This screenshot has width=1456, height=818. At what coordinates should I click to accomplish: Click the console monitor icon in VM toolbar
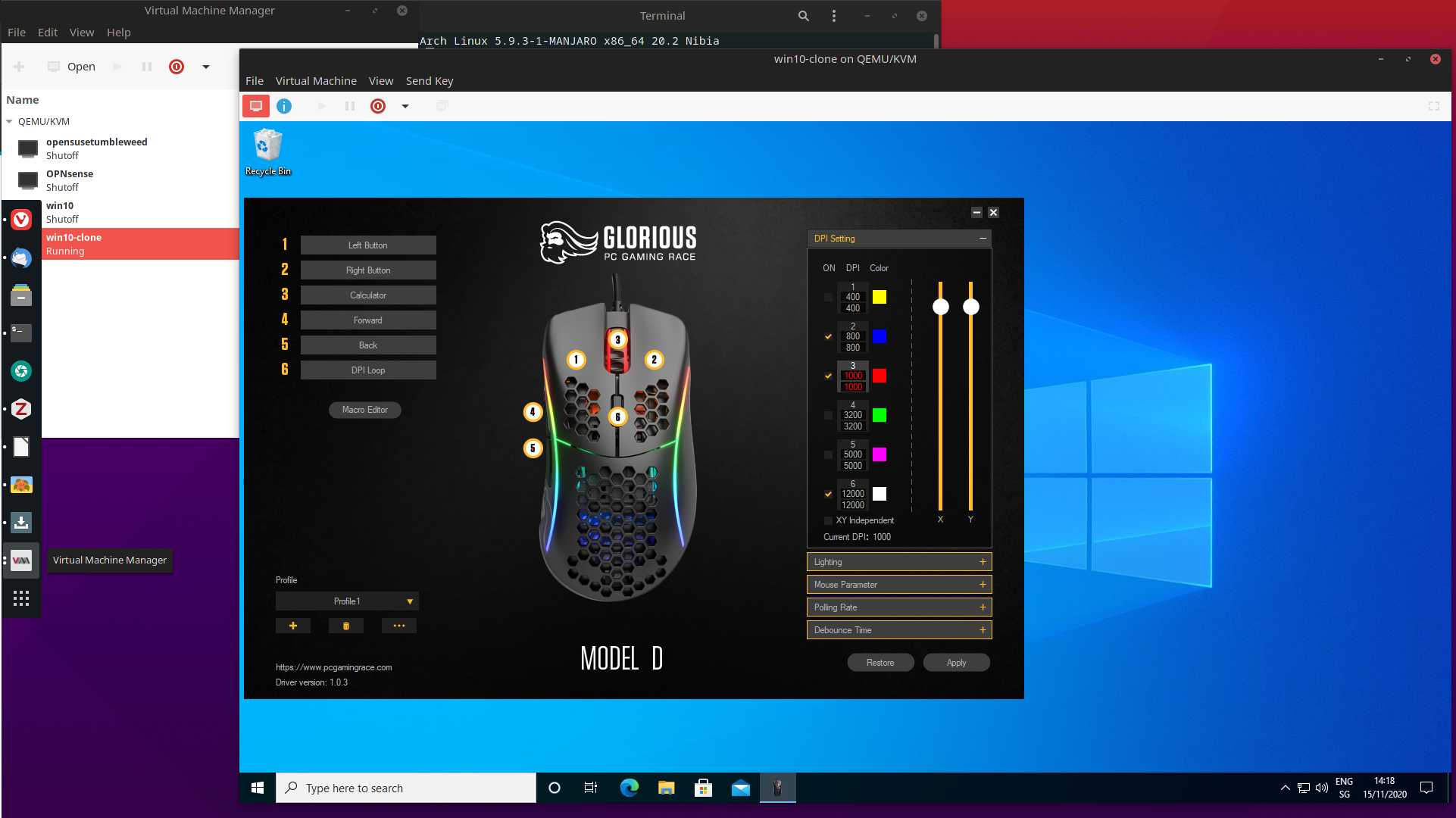[x=256, y=106]
